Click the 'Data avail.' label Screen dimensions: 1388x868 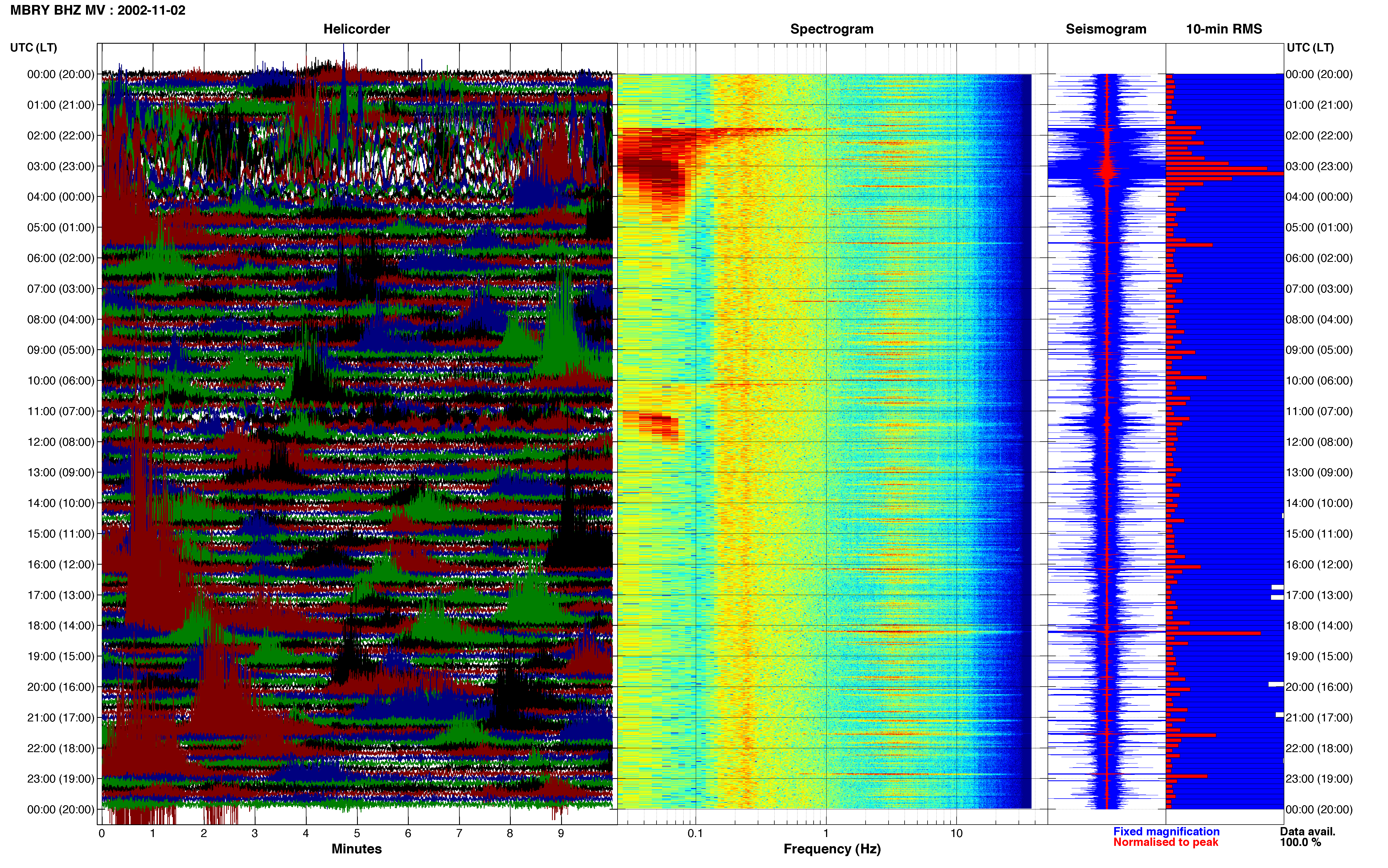[1308, 831]
